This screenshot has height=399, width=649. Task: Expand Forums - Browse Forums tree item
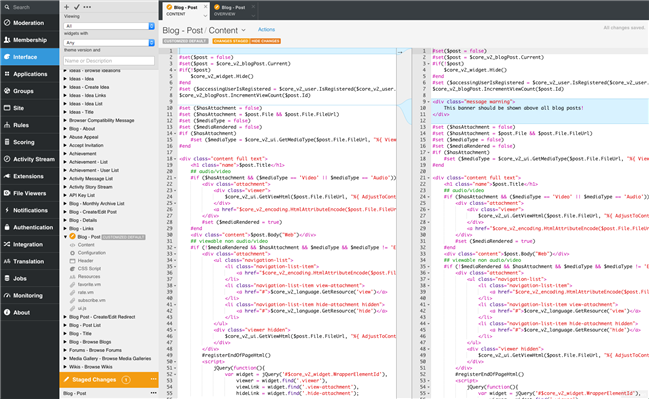click(65, 350)
